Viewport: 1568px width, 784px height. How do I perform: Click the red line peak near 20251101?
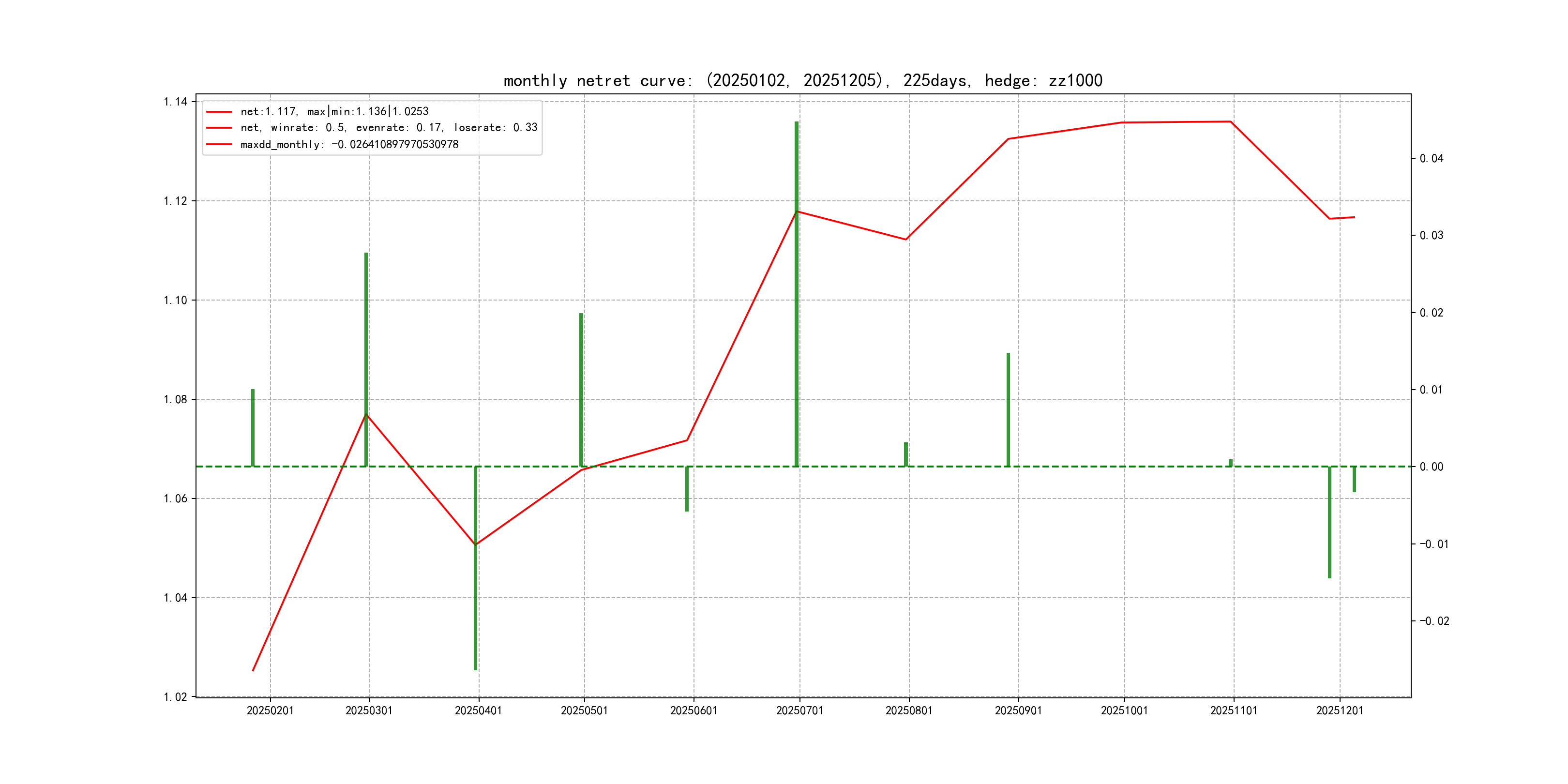coord(1231,122)
